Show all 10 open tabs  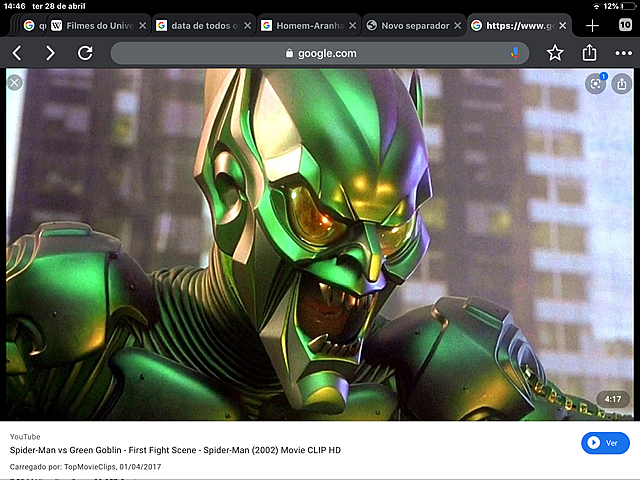click(x=625, y=25)
